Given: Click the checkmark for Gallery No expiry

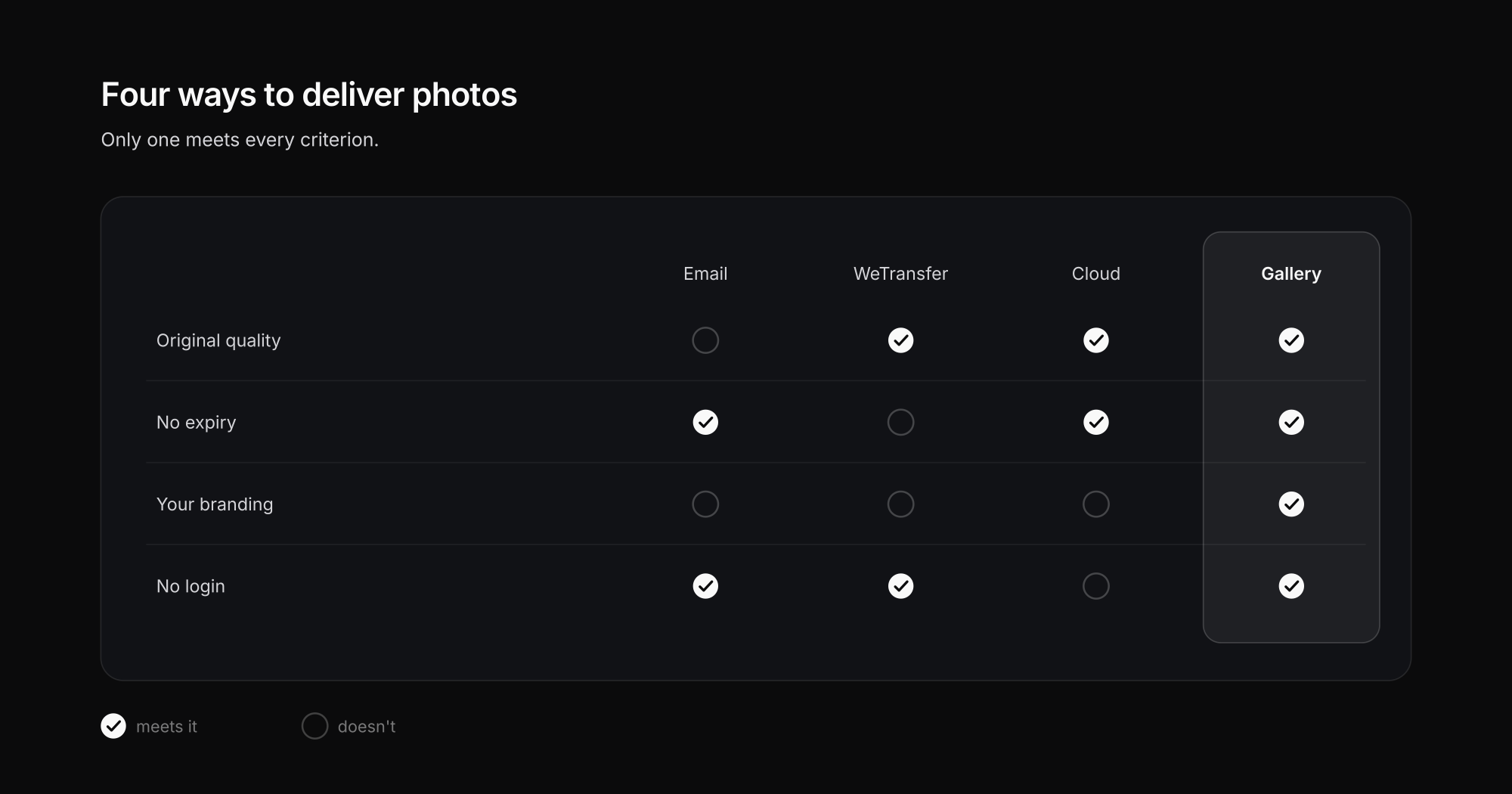Looking at the screenshot, I should [x=1291, y=422].
